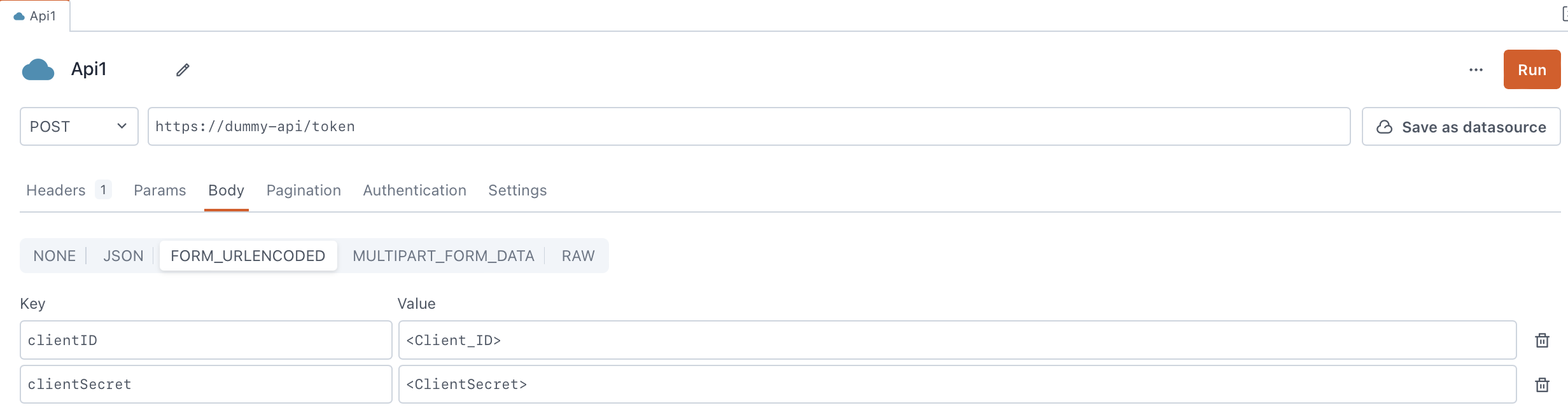Image resolution: width=1568 pixels, height=410 pixels.
Task: Select FORM_URLENCODED body format
Action: pos(248,255)
